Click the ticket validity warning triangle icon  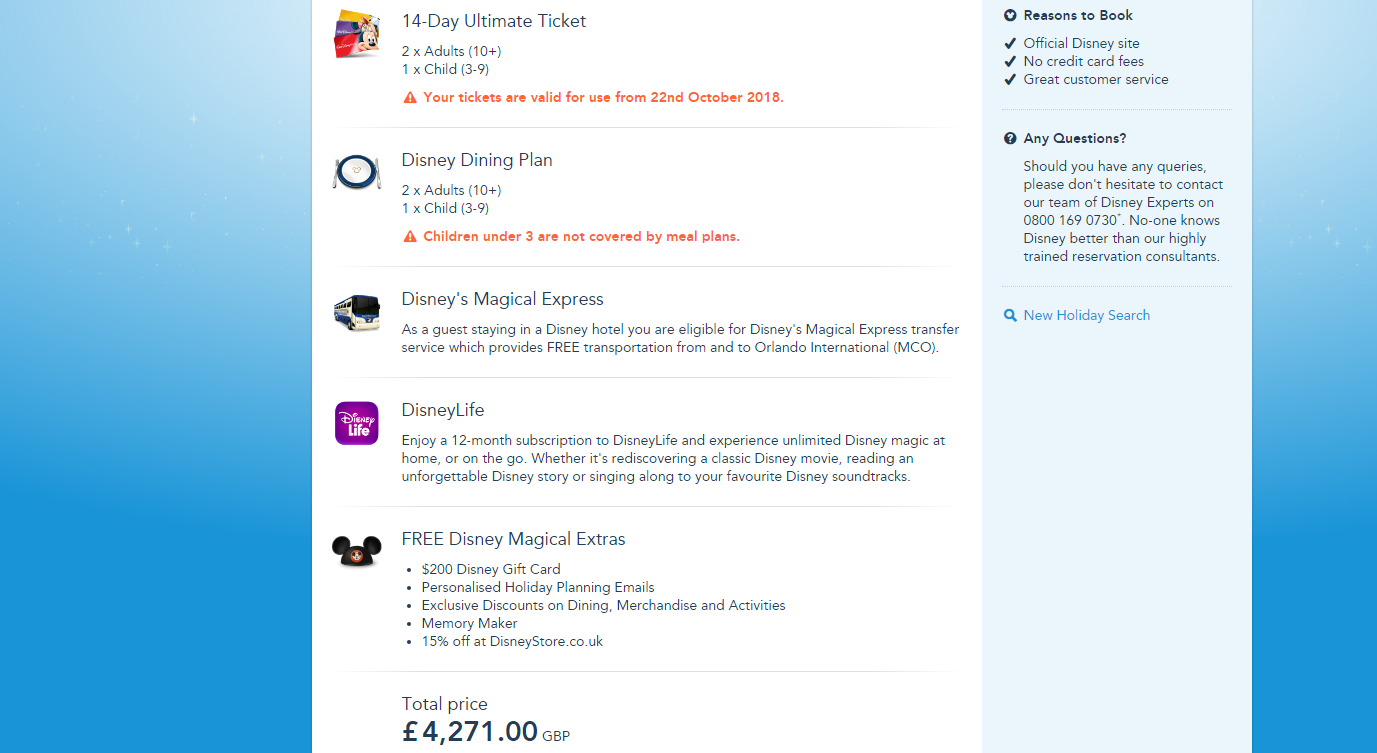point(410,98)
